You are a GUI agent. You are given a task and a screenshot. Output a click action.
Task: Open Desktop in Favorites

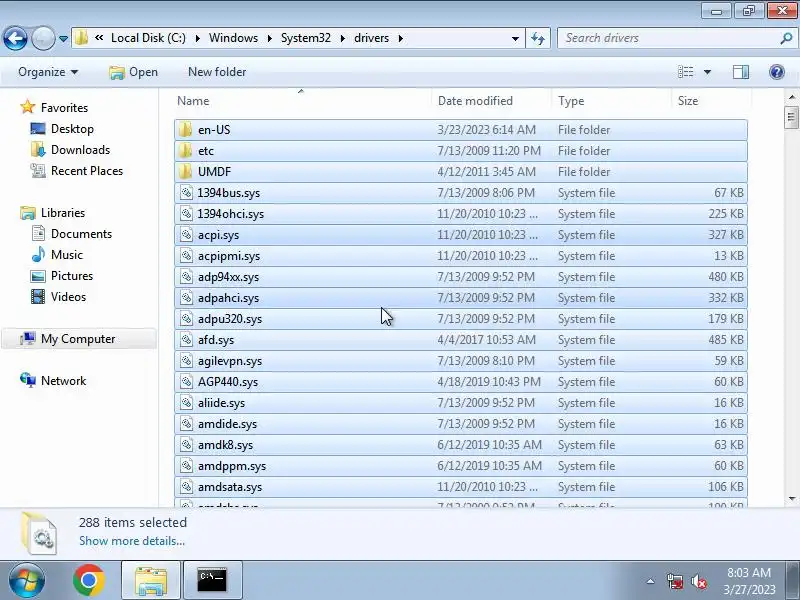(x=72, y=129)
